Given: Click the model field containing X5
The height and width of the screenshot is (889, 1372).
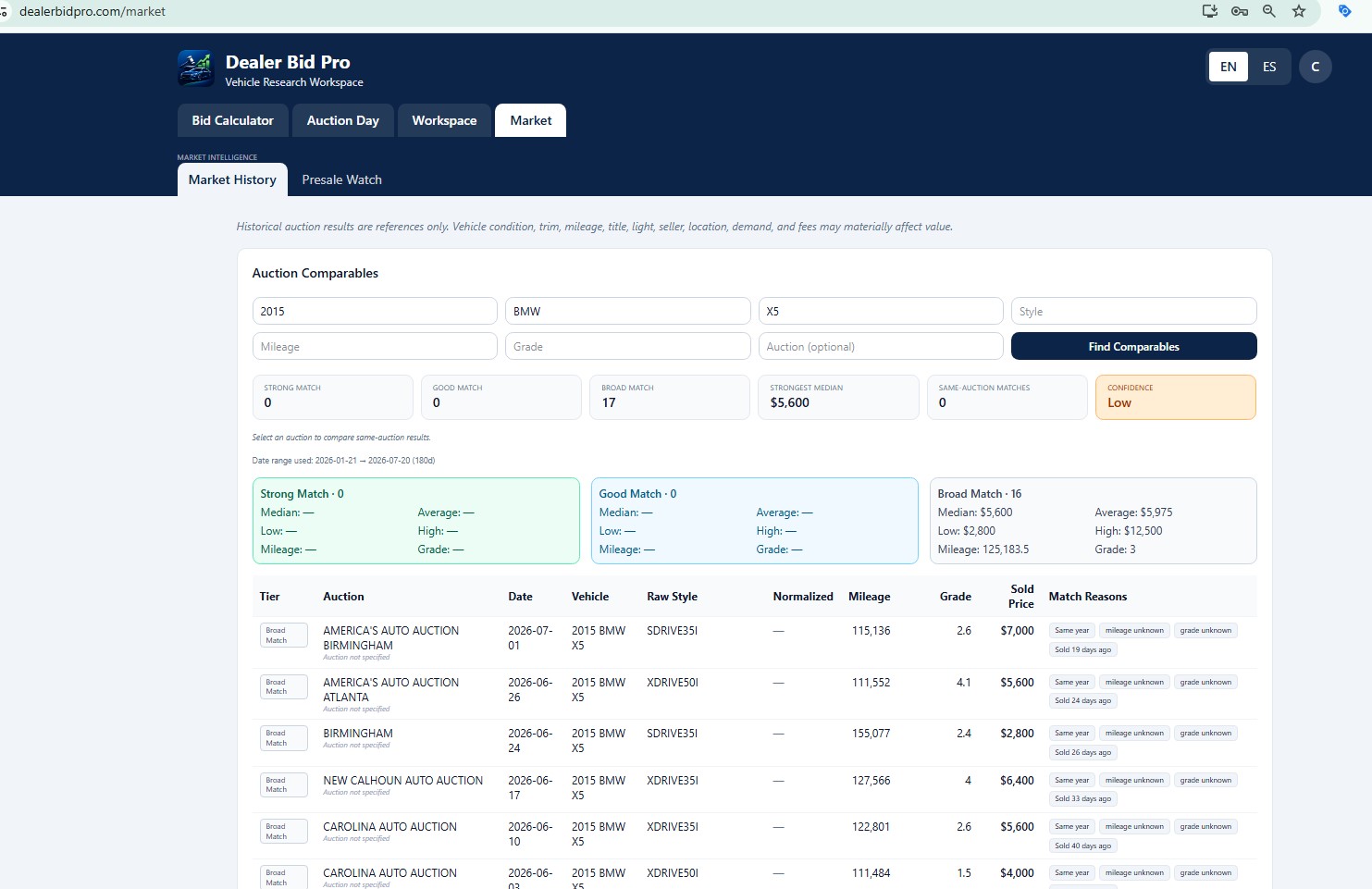Looking at the screenshot, I should pos(881,311).
